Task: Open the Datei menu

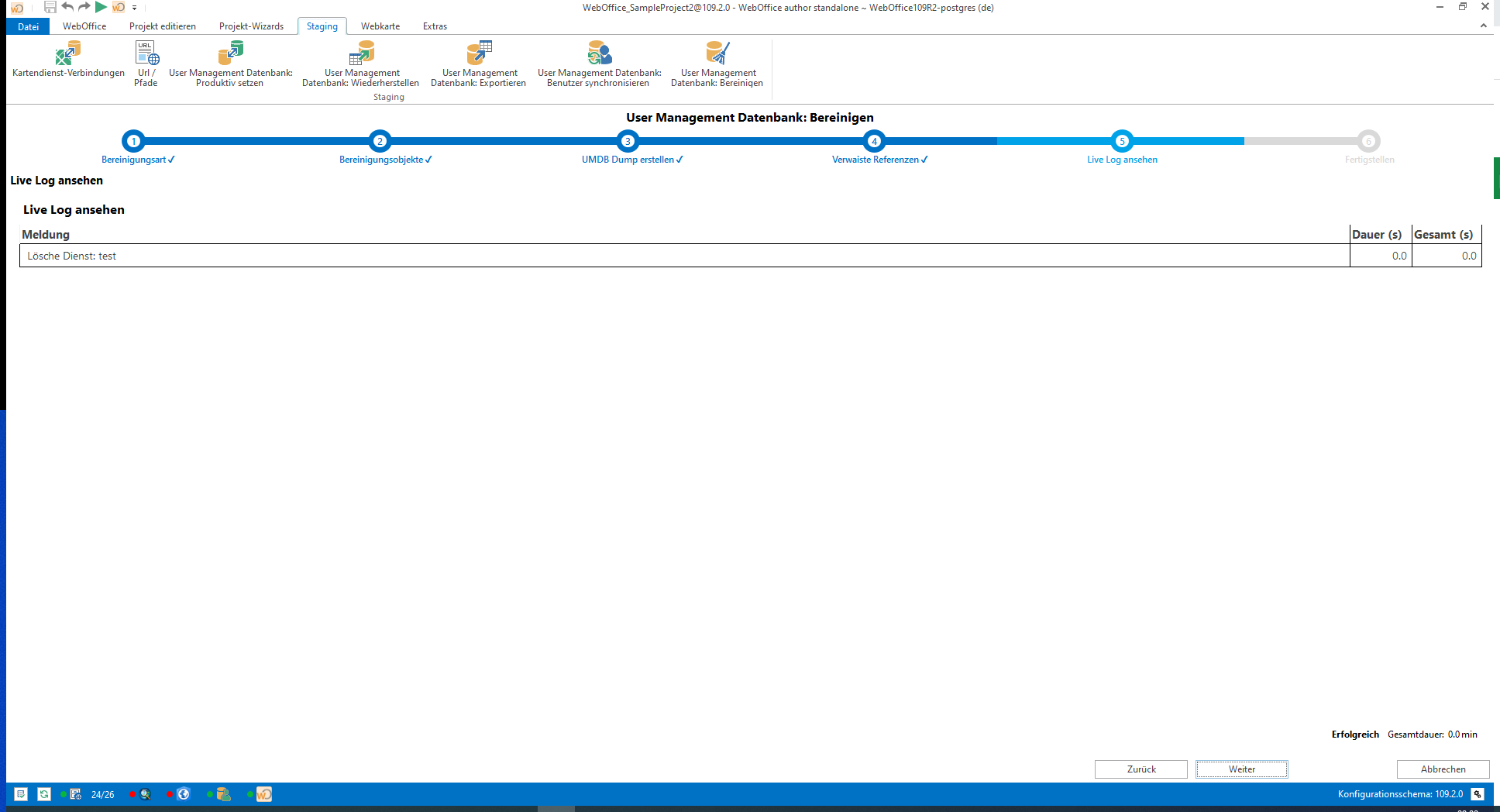Action: [x=28, y=26]
